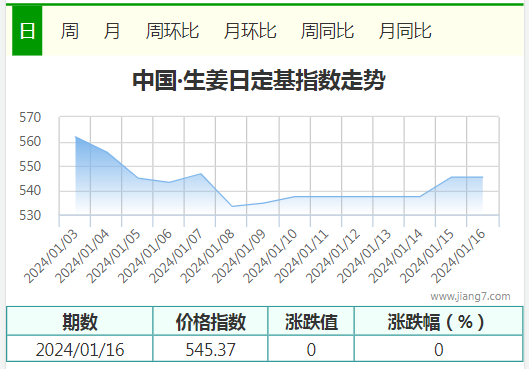
Task: Click the chart title 中国·生姜日定基指数走势
Action: (259, 80)
